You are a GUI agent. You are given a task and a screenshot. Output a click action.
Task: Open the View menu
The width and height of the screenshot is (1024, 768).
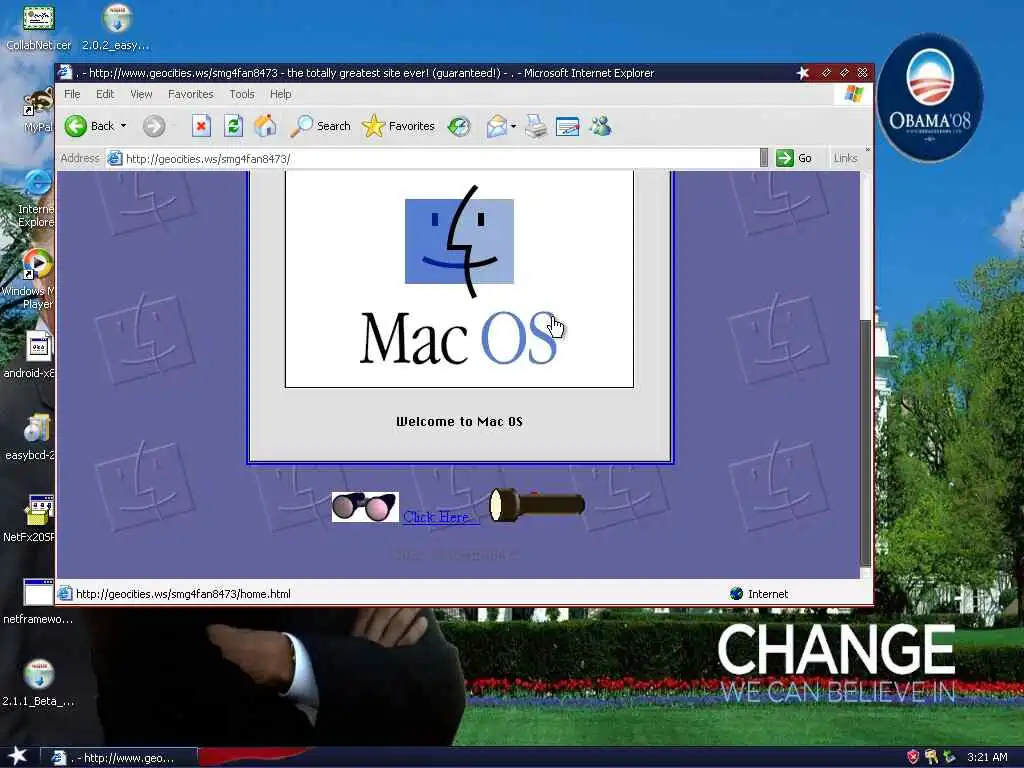(141, 94)
